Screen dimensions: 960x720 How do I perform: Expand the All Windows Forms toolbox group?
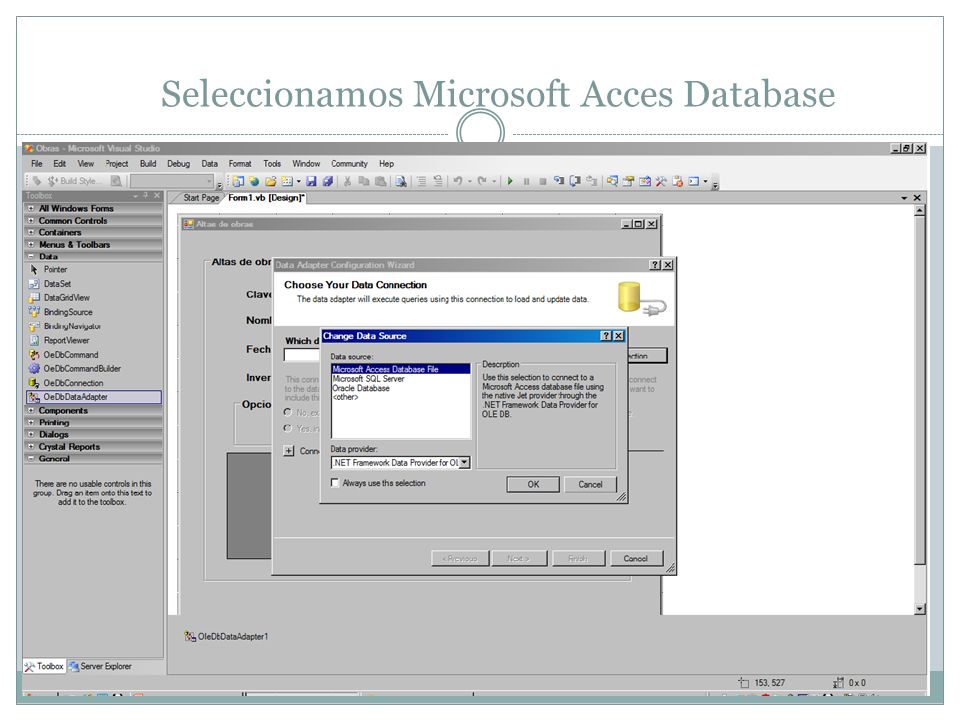coord(31,208)
